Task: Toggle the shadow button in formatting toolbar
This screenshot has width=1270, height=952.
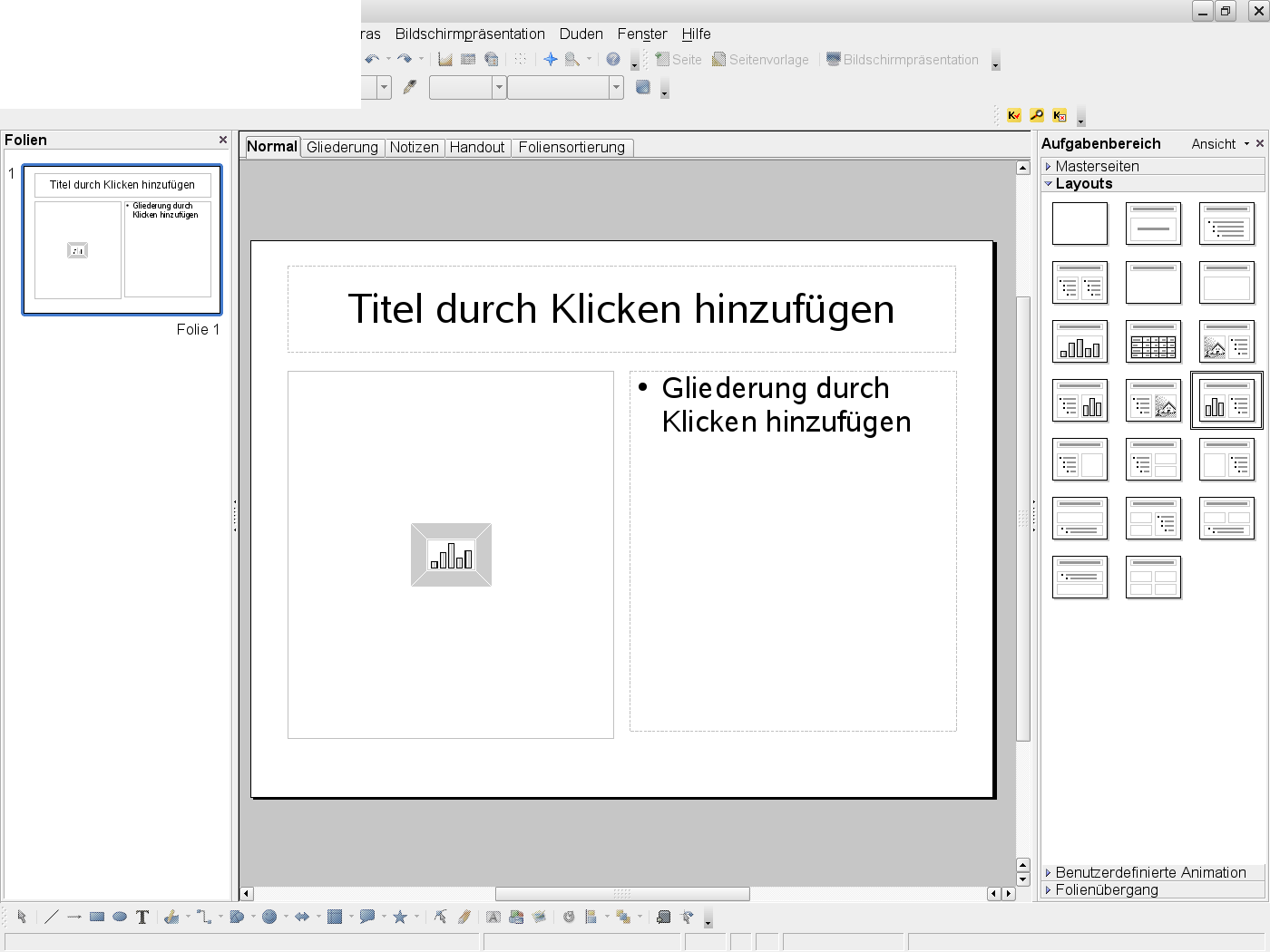Action: click(643, 88)
